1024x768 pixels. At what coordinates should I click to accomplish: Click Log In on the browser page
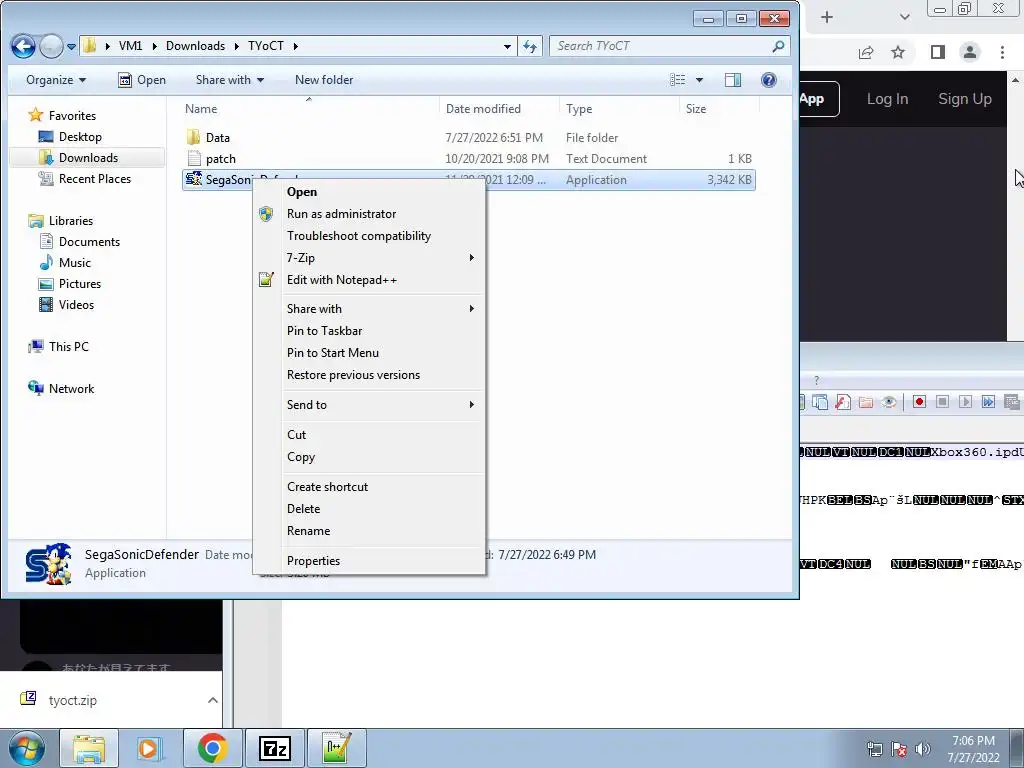[887, 99]
